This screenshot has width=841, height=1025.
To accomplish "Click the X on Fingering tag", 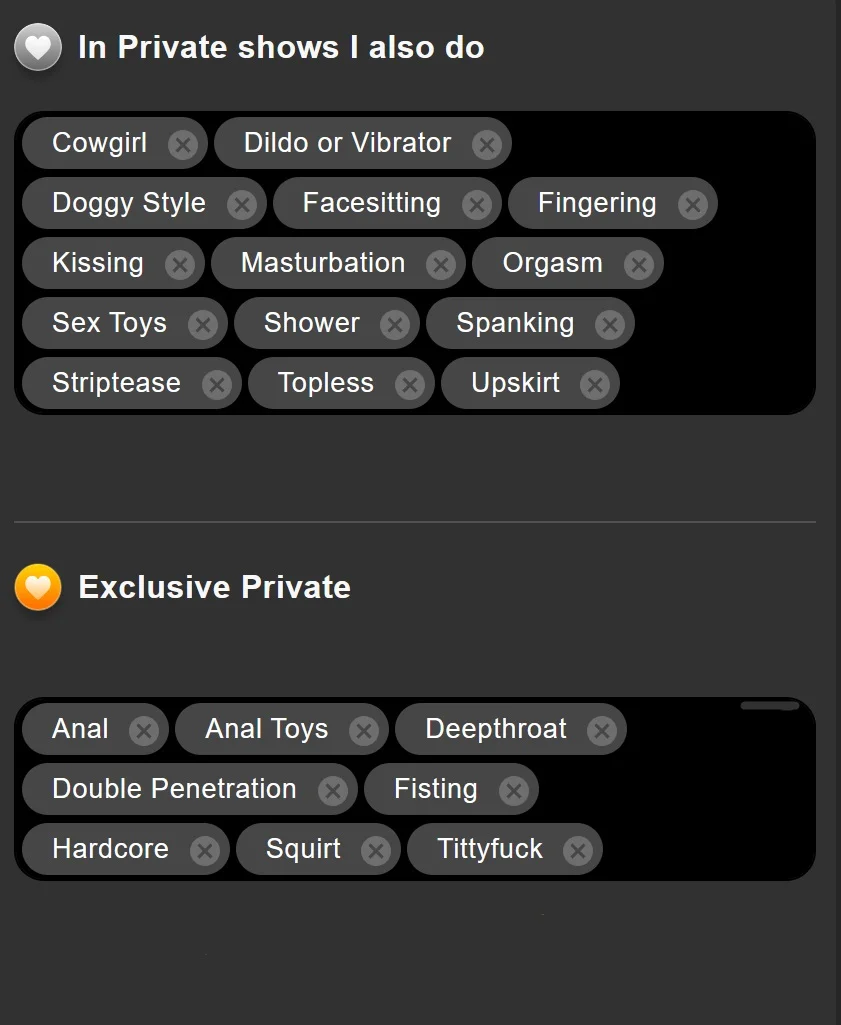I will [x=692, y=205].
